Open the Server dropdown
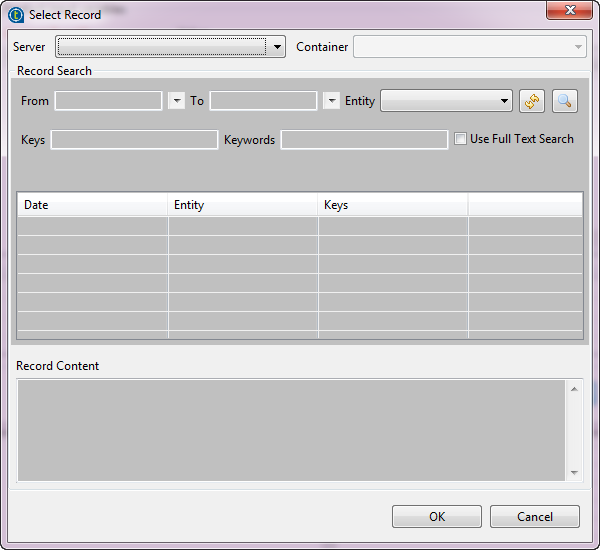This screenshot has height=550, width=600. point(170,47)
